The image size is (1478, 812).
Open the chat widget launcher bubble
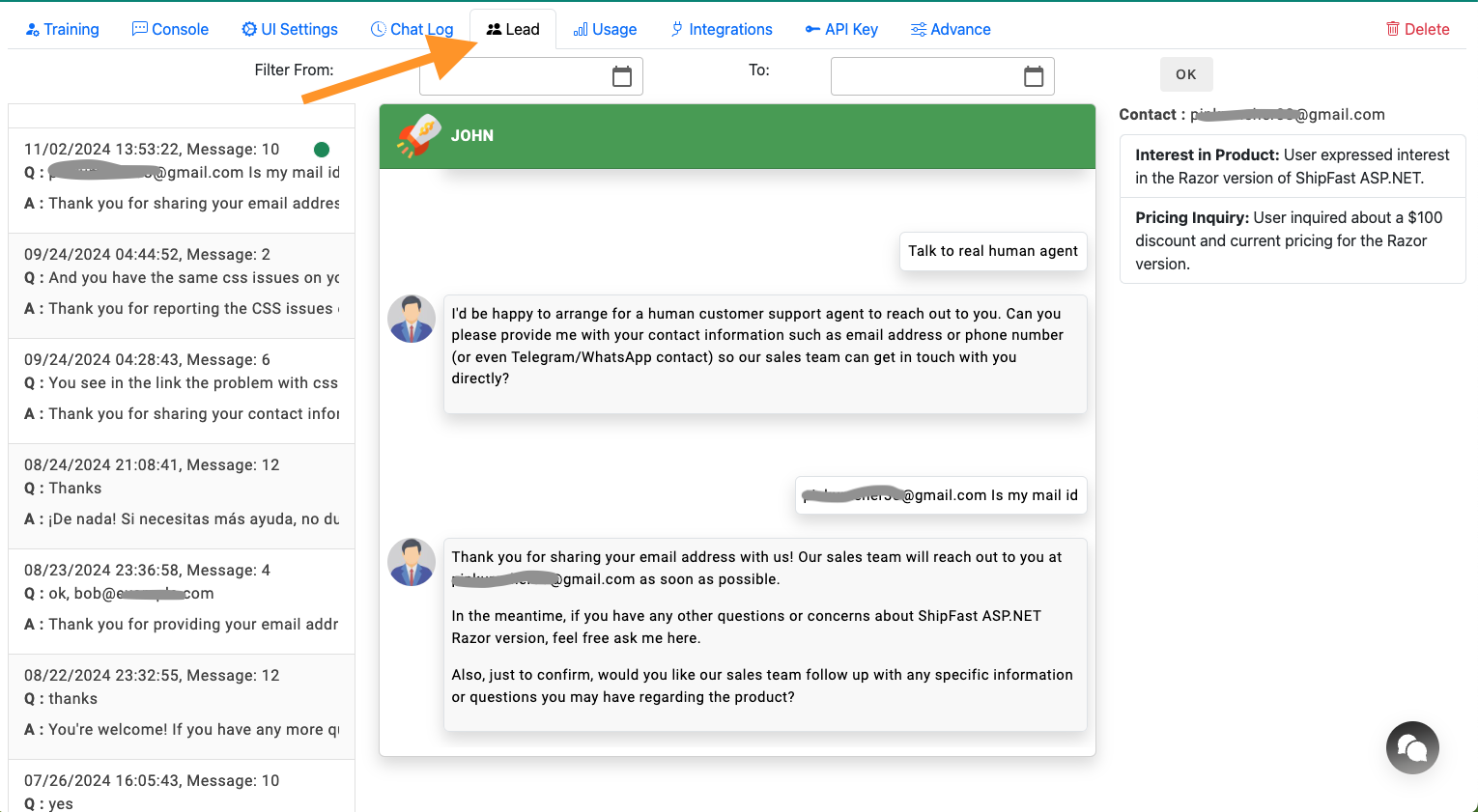[1412, 747]
